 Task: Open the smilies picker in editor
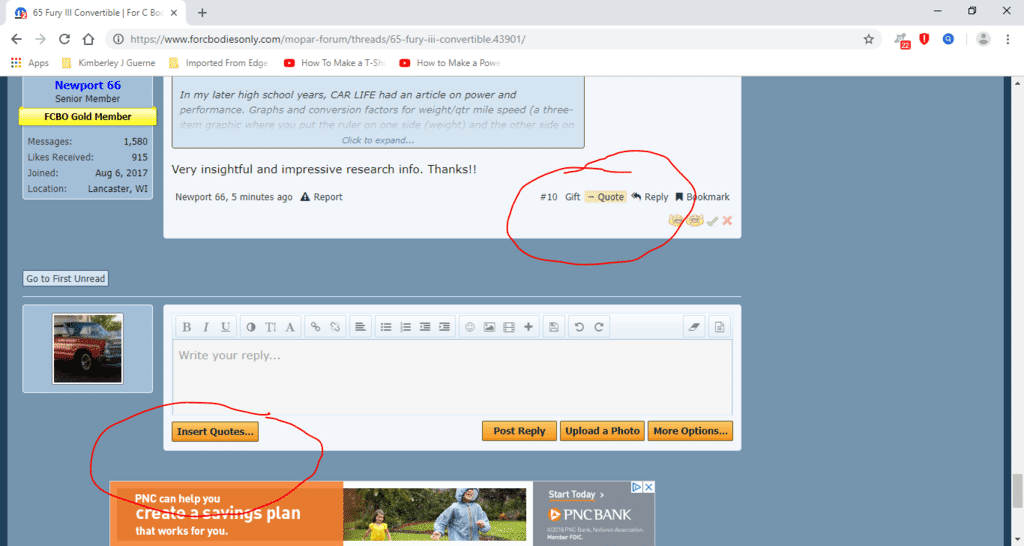[469, 327]
